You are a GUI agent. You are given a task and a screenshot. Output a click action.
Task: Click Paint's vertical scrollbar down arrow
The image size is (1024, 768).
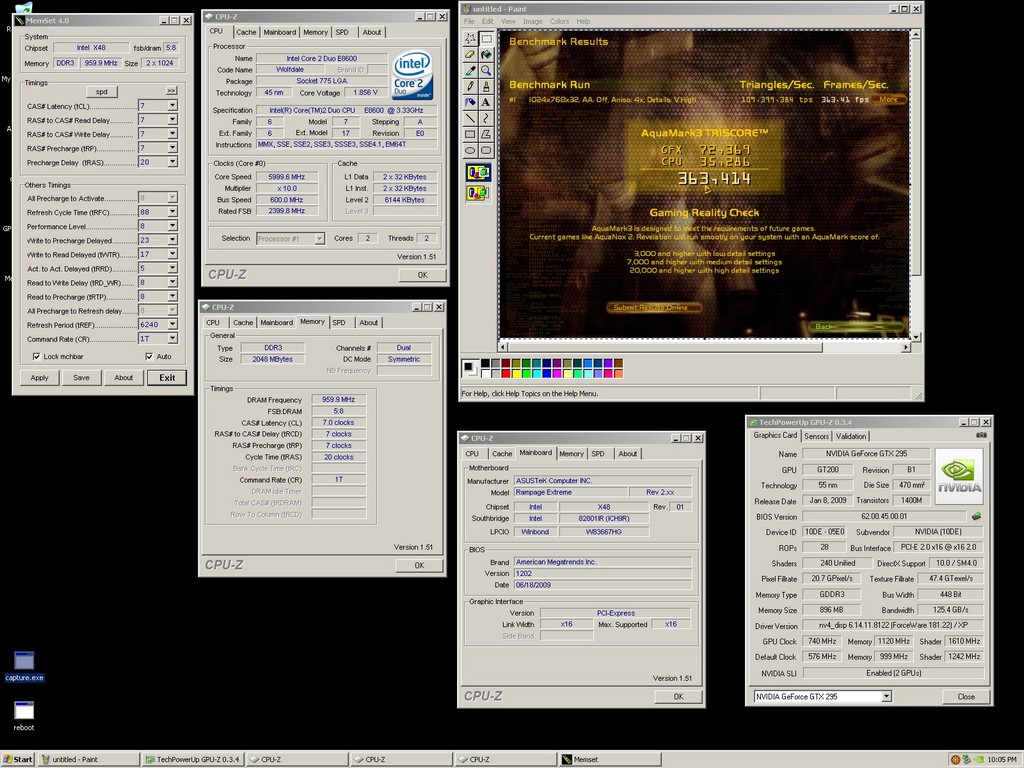click(x=915, y=337)
